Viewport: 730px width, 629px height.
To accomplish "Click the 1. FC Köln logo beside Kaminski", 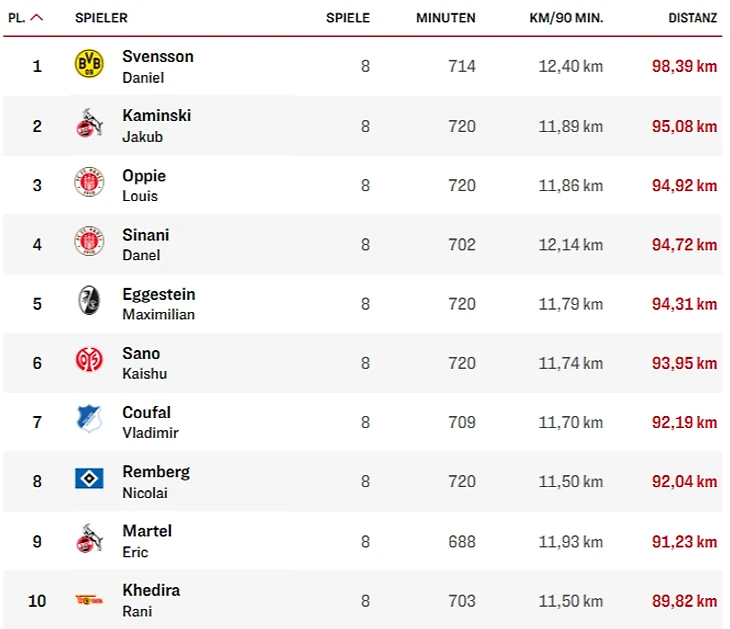I will [x=89, y=126].
